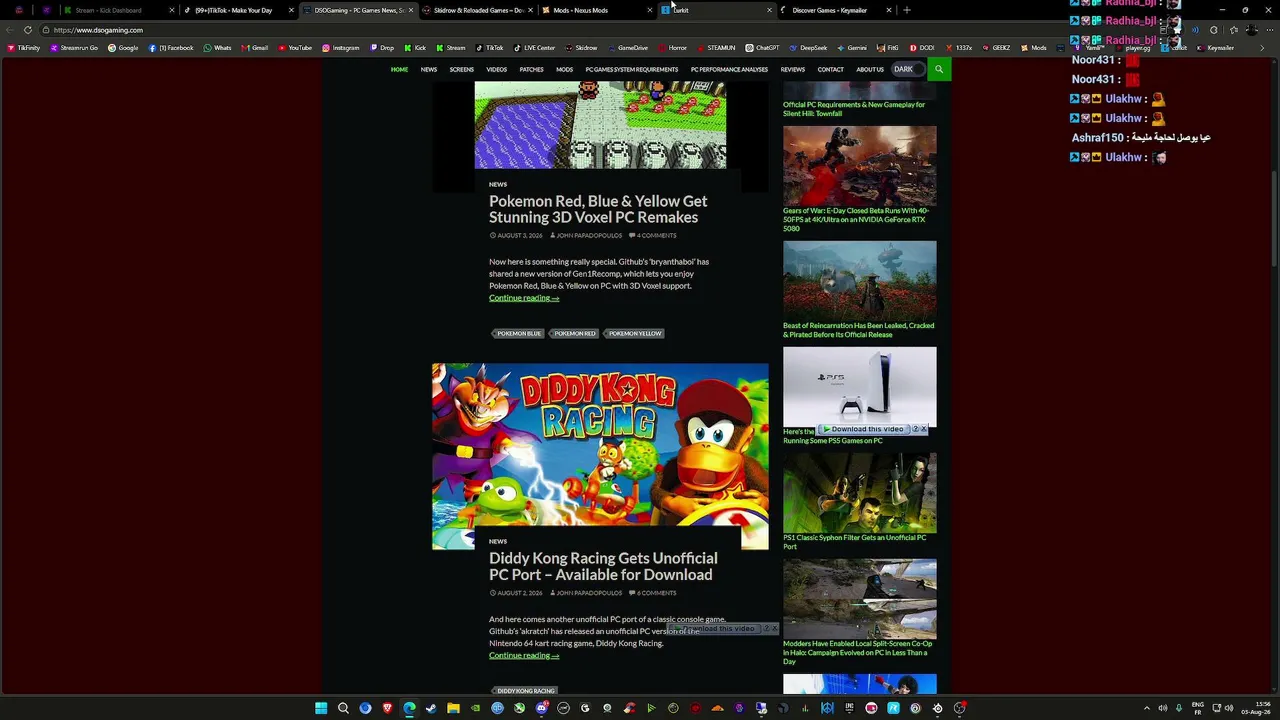Open File Explorer from the taskbar
This screenshot has height=720, width=1280.
point(453,708)
